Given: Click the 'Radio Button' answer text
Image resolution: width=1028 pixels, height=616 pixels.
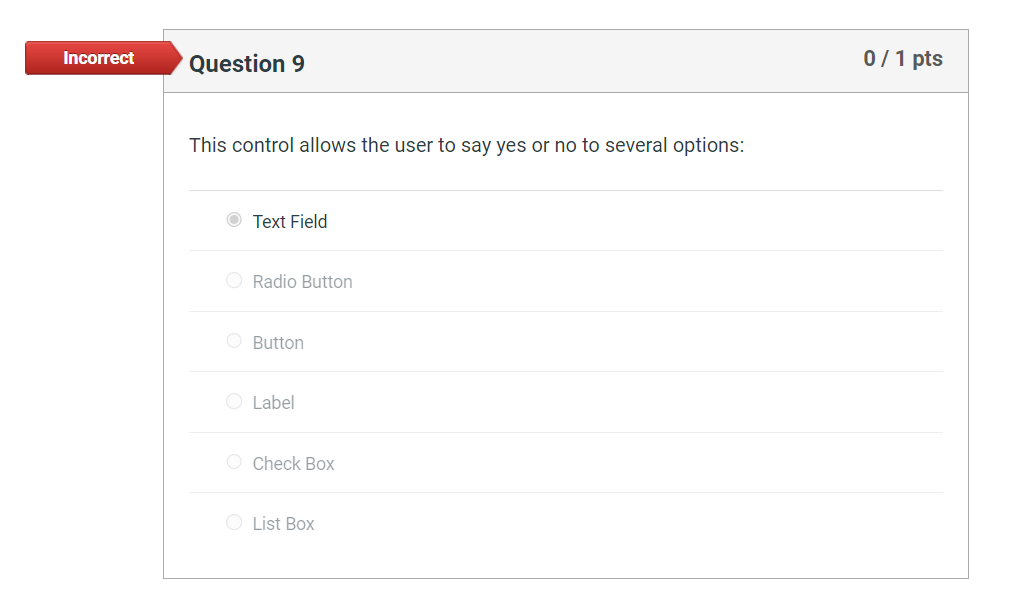Looking at the screenshot, I should [x=302, y=282].
